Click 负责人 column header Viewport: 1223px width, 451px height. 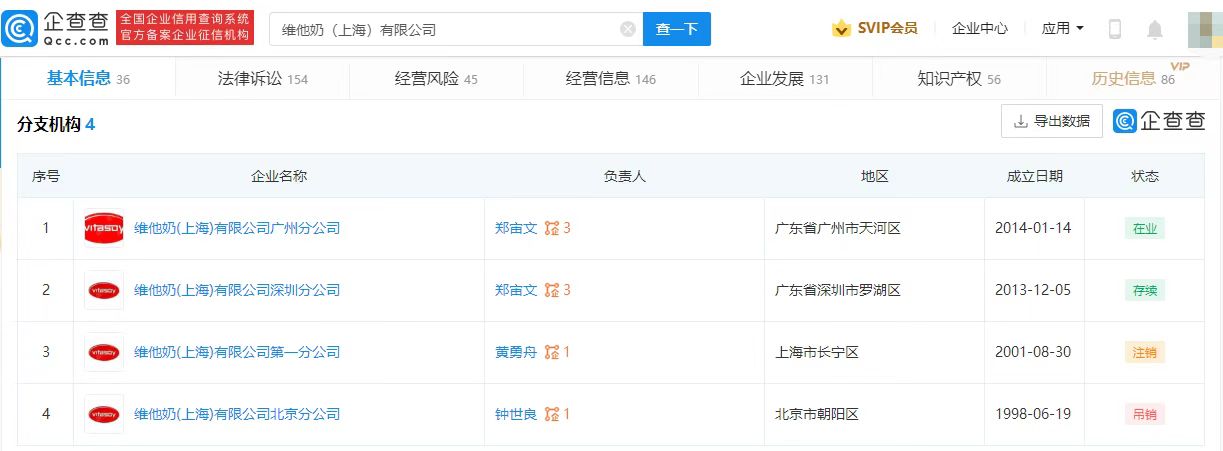(625, 176)
